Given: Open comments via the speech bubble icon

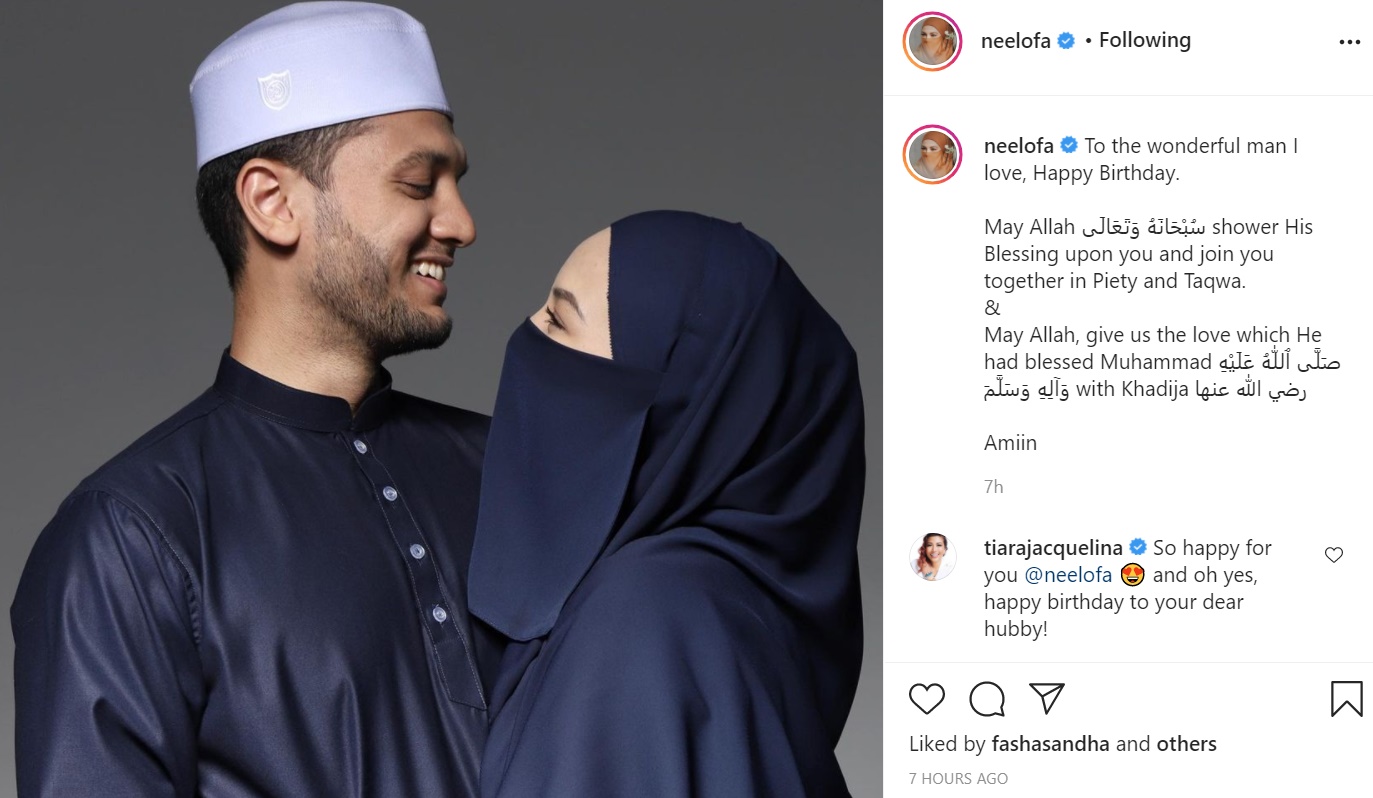Looking at the screenshot, I should (987, 698).
